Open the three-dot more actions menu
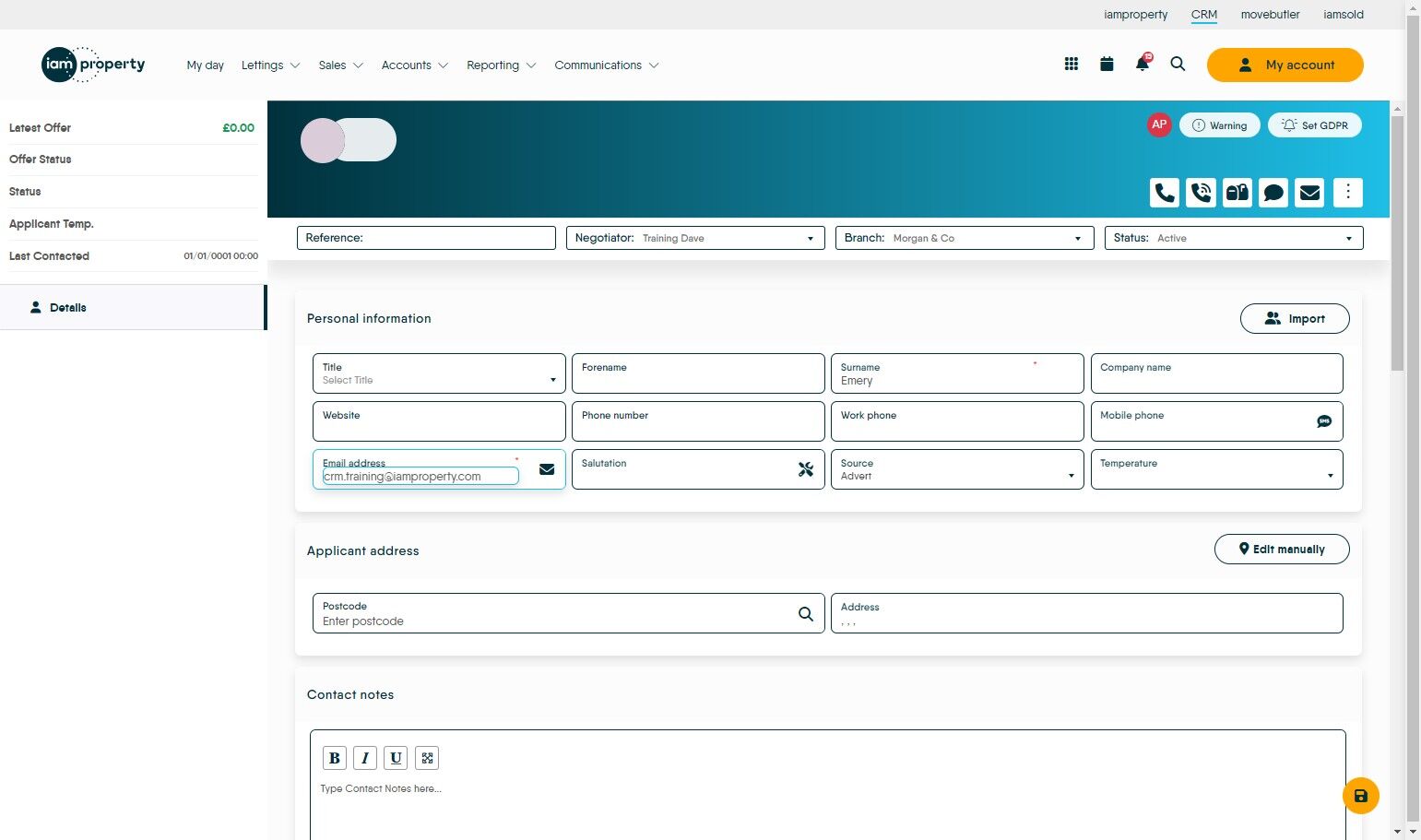Image resolution: width=1421 pixels, height=840 pixels. coord(1347,193)
